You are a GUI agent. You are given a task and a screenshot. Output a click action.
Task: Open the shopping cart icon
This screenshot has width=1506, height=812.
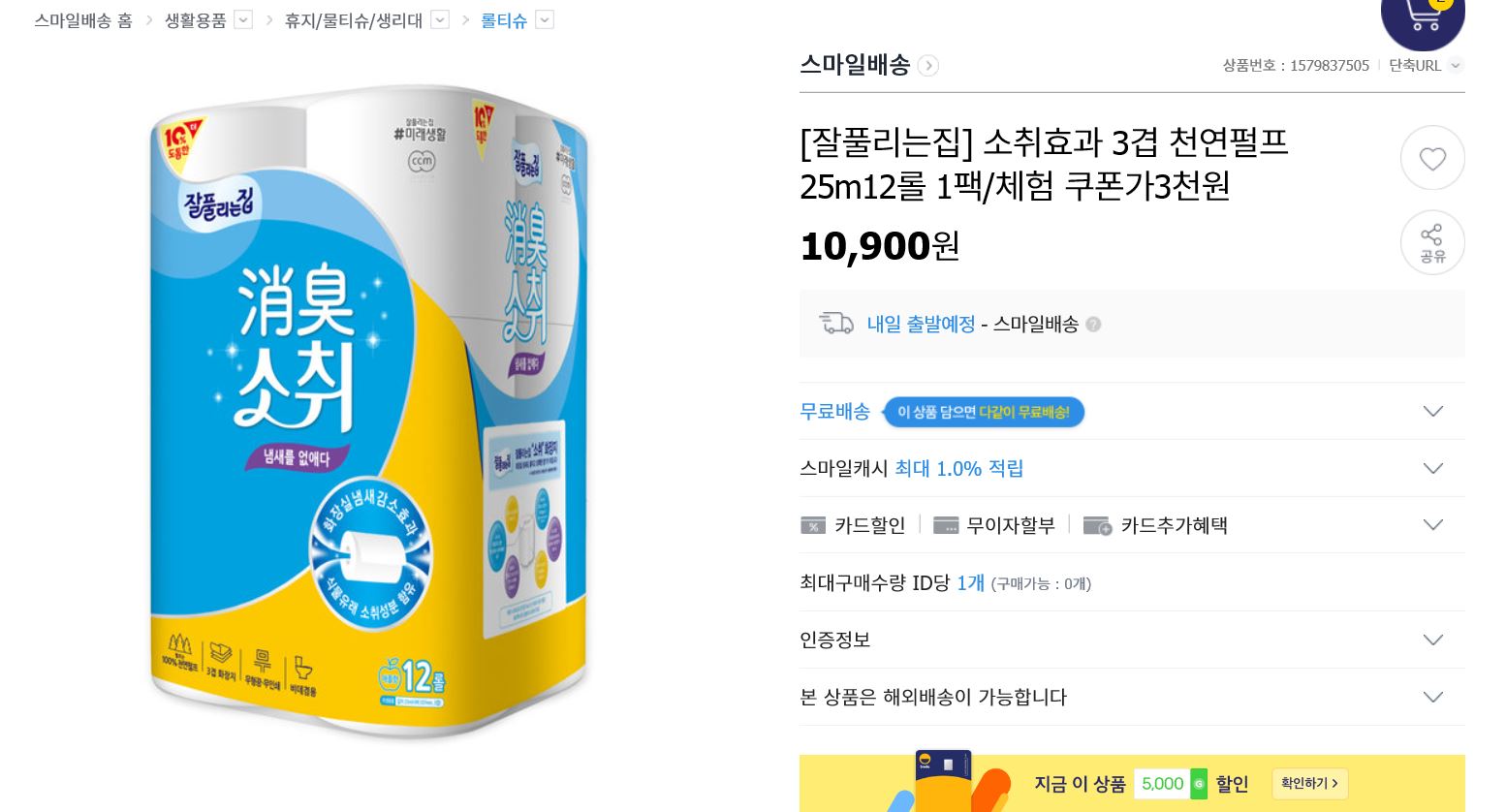1422,19
